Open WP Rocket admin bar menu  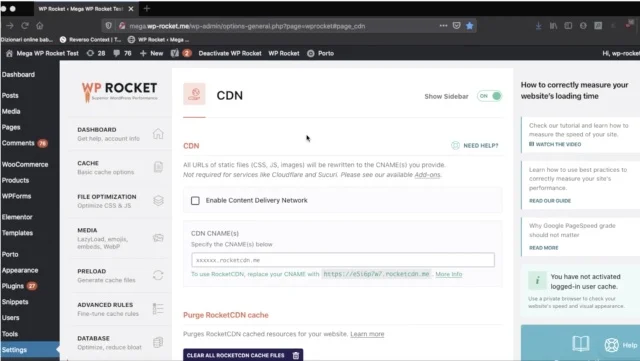click(284, 53)
